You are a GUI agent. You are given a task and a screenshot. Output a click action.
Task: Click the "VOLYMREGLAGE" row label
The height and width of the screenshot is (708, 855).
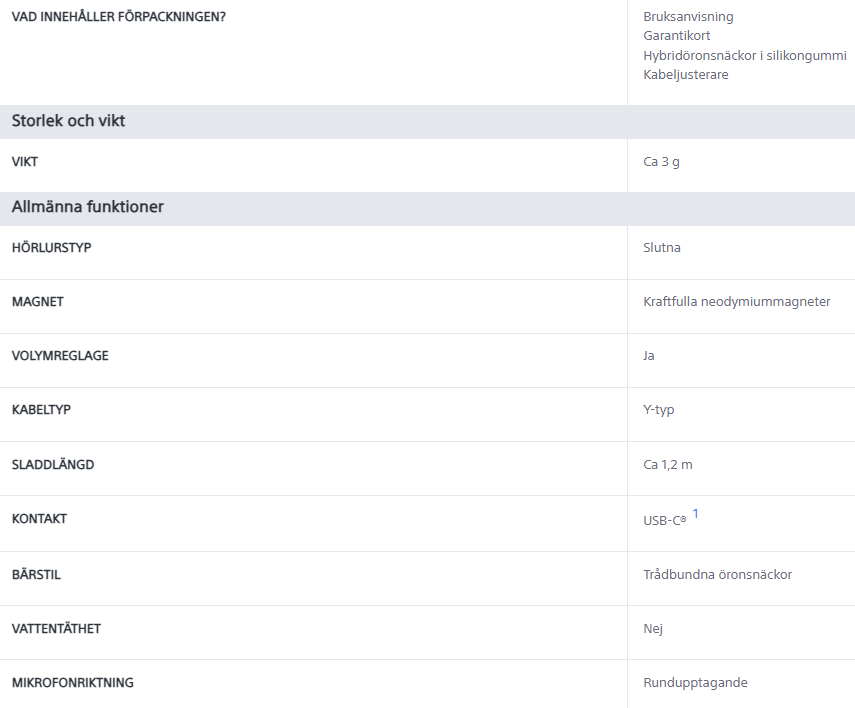(60, 356)
